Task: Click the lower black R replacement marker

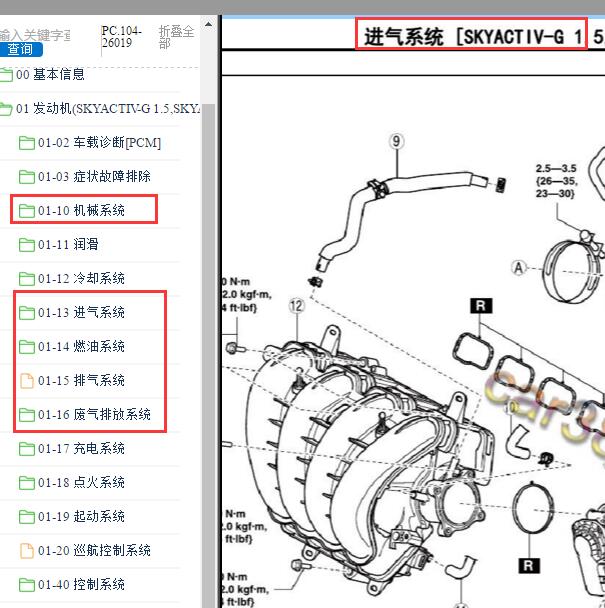Action: (529, 565)
